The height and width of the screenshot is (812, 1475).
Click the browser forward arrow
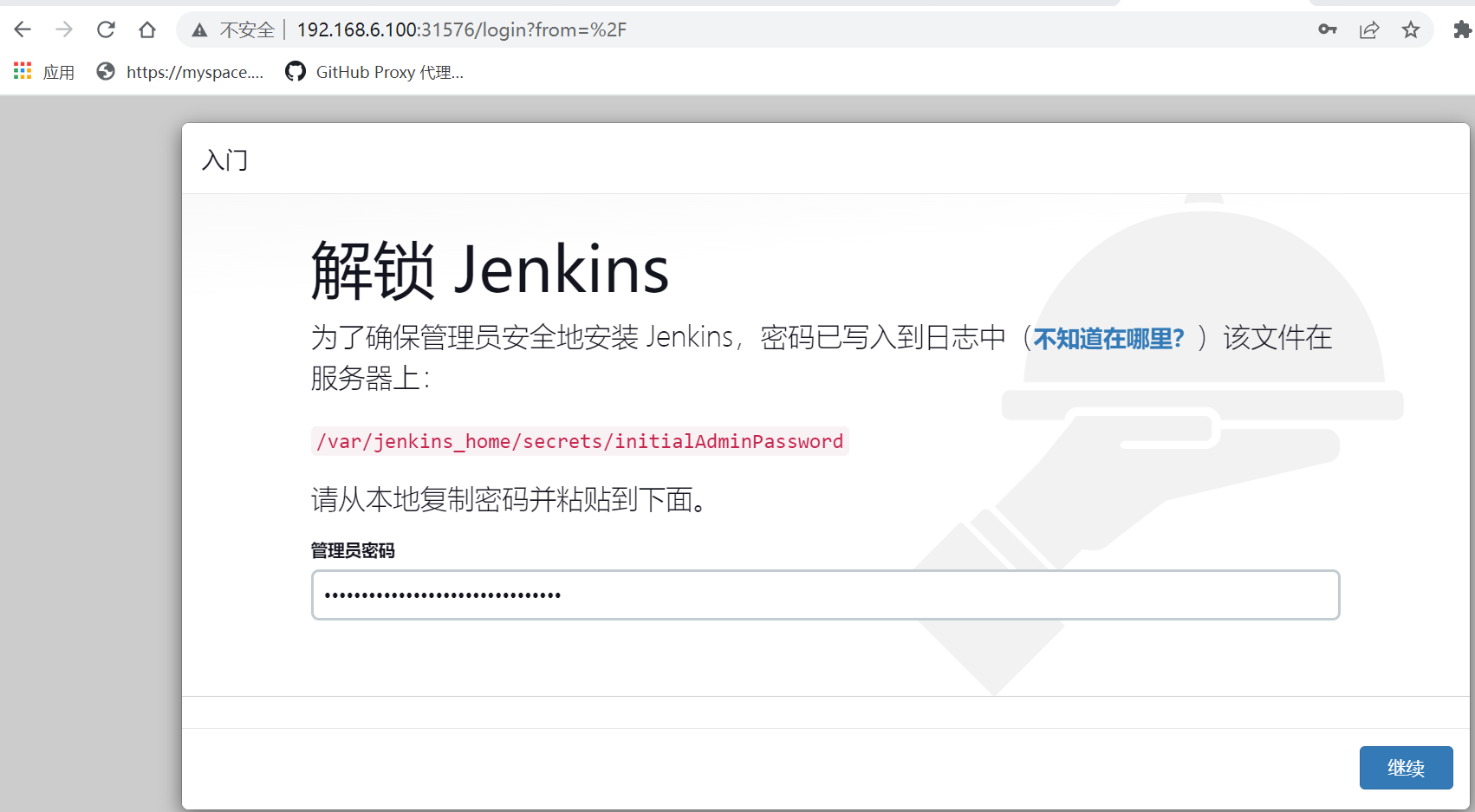tap(64, 29)
